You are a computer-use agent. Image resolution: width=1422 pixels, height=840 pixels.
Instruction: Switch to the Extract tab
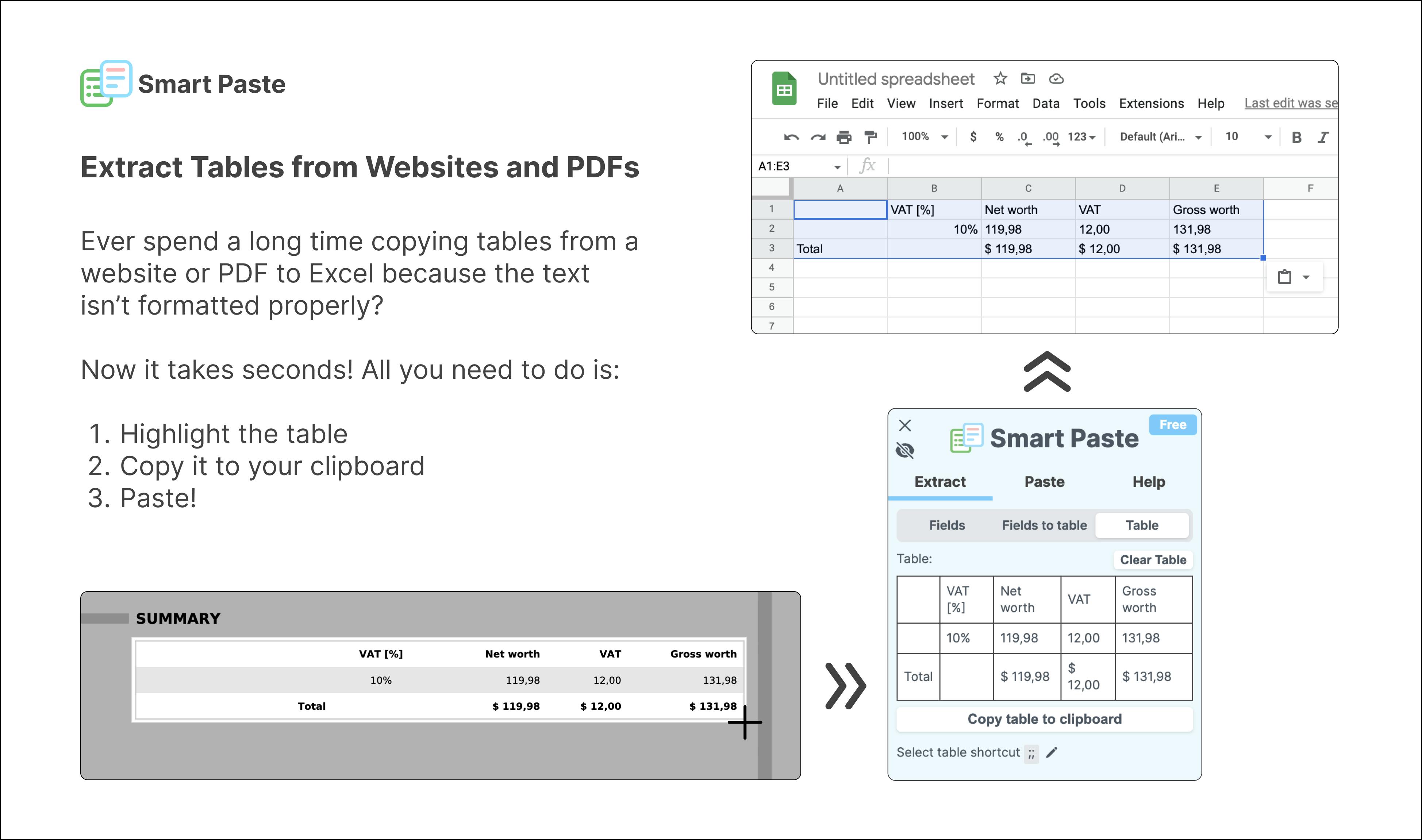[x=940, y=482]
